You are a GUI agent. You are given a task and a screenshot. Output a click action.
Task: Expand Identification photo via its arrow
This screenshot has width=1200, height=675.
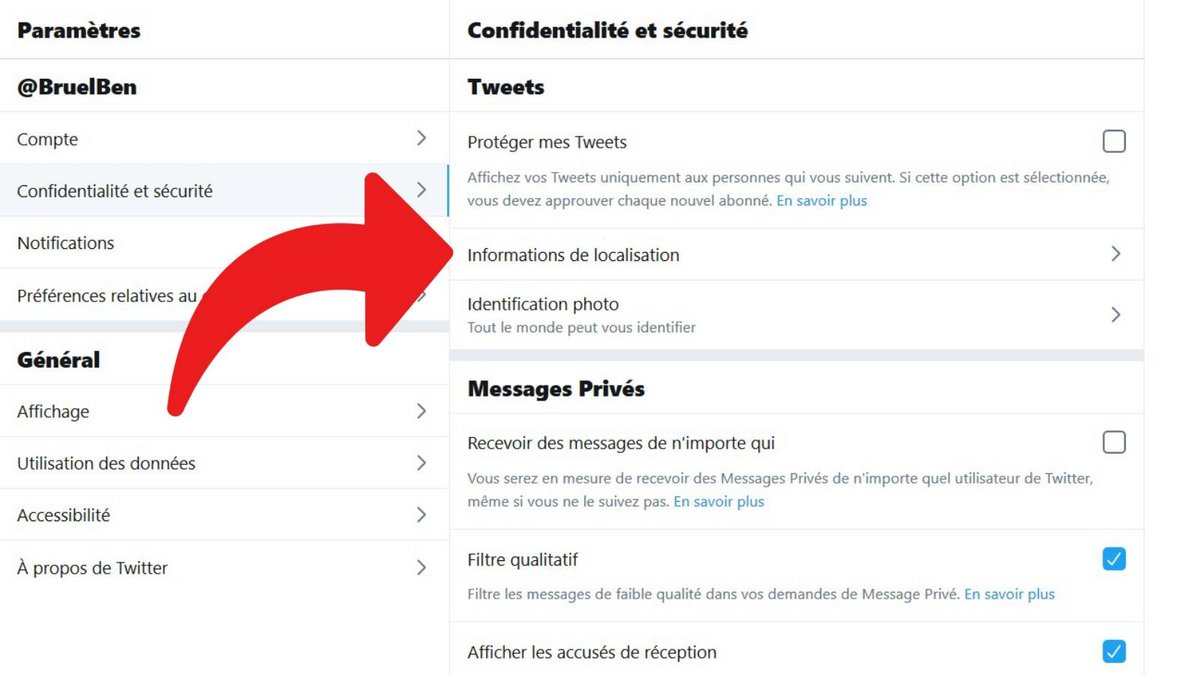click(1116, 314)
